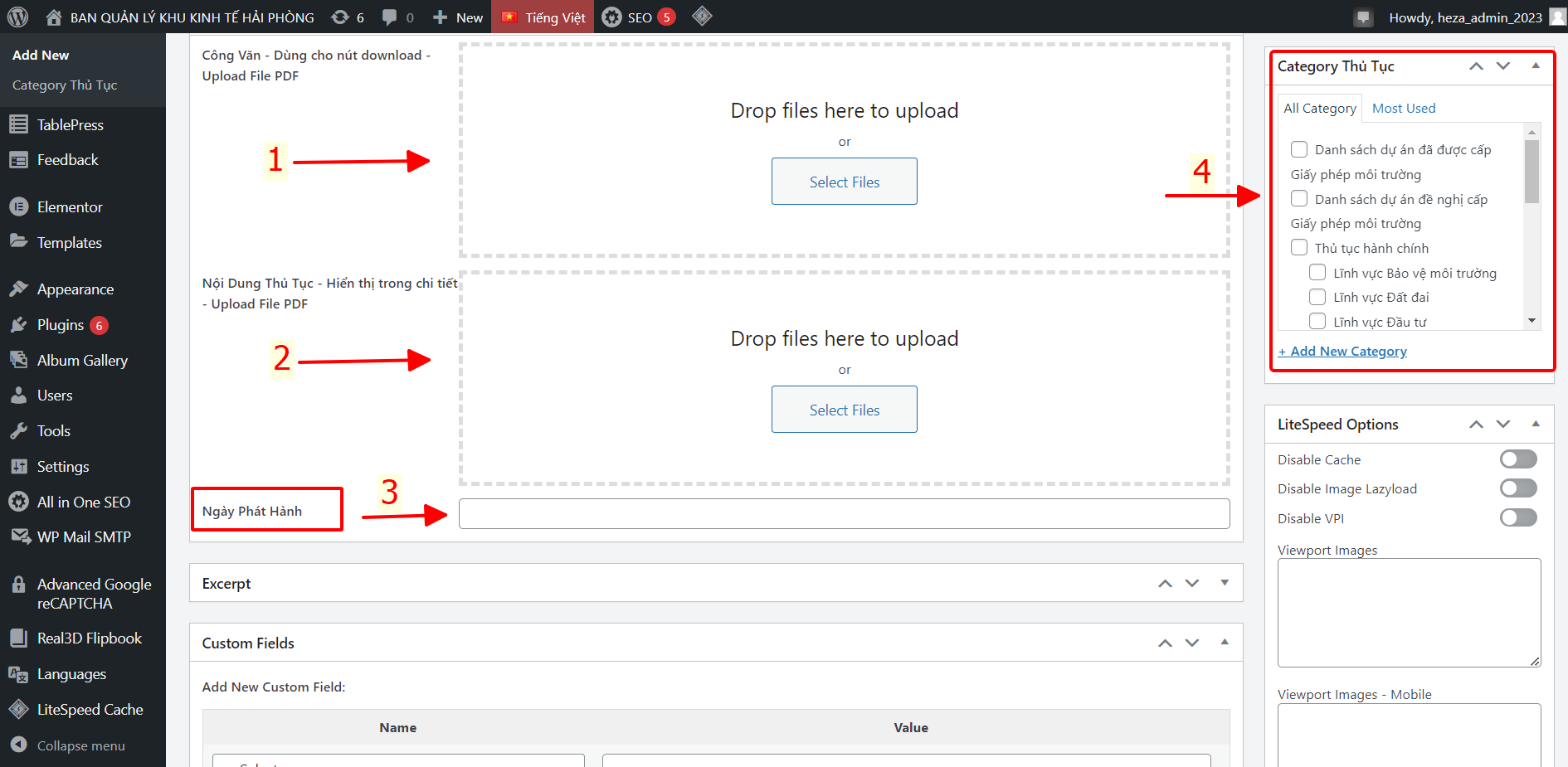Image resolution: width=1568 pixels, height=767 pixels.
Task: Click the updates refresh icon
Action: coord(340,17)
